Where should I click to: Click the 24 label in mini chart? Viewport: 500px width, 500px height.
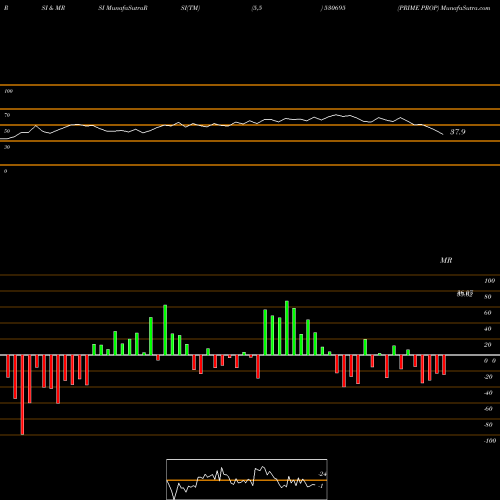(x=323, y=474)
